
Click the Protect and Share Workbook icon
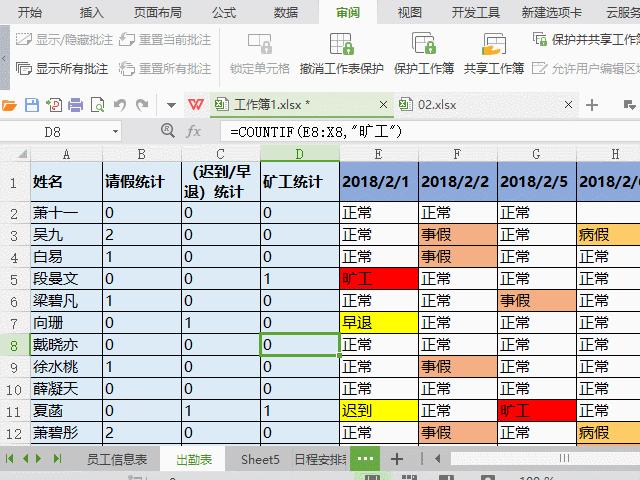(x=540, y=39)
